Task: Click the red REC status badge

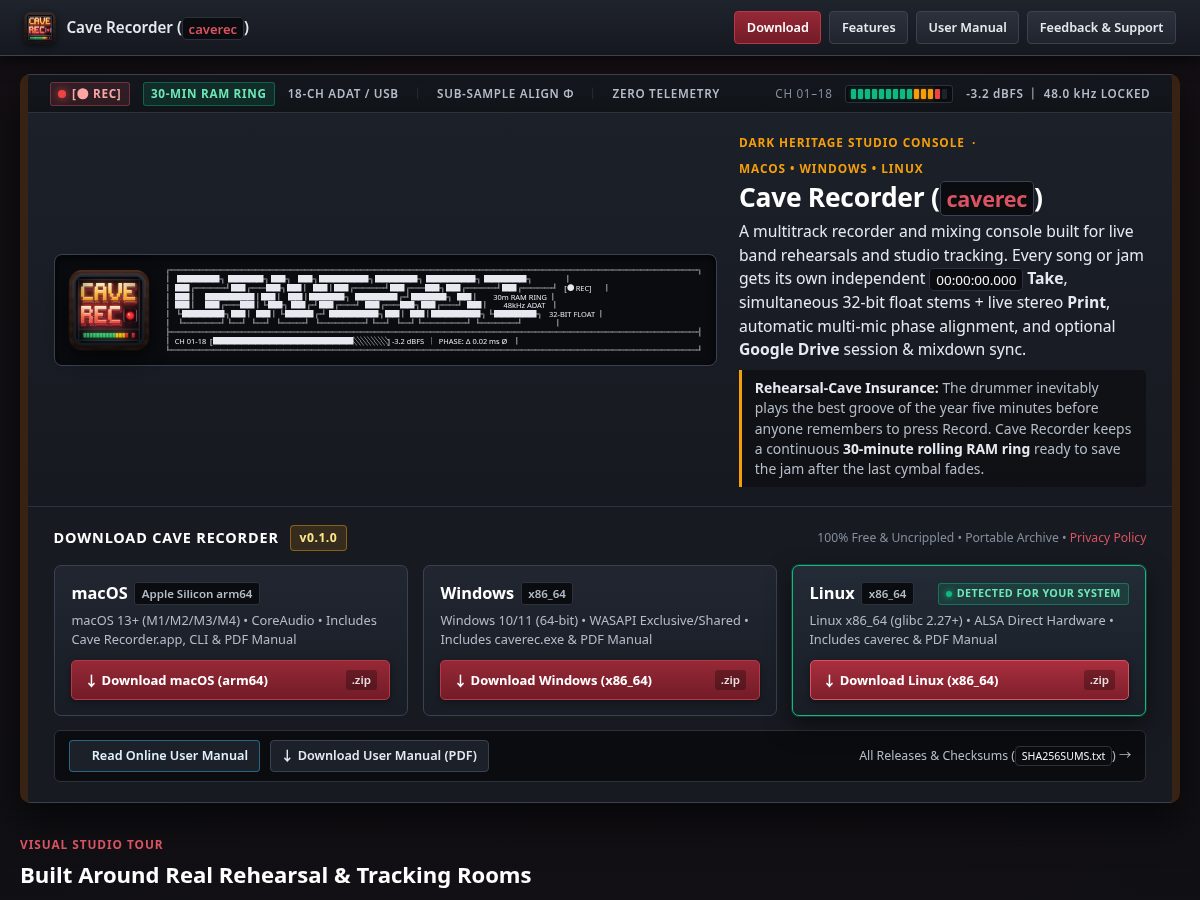Action: point(90,94)
